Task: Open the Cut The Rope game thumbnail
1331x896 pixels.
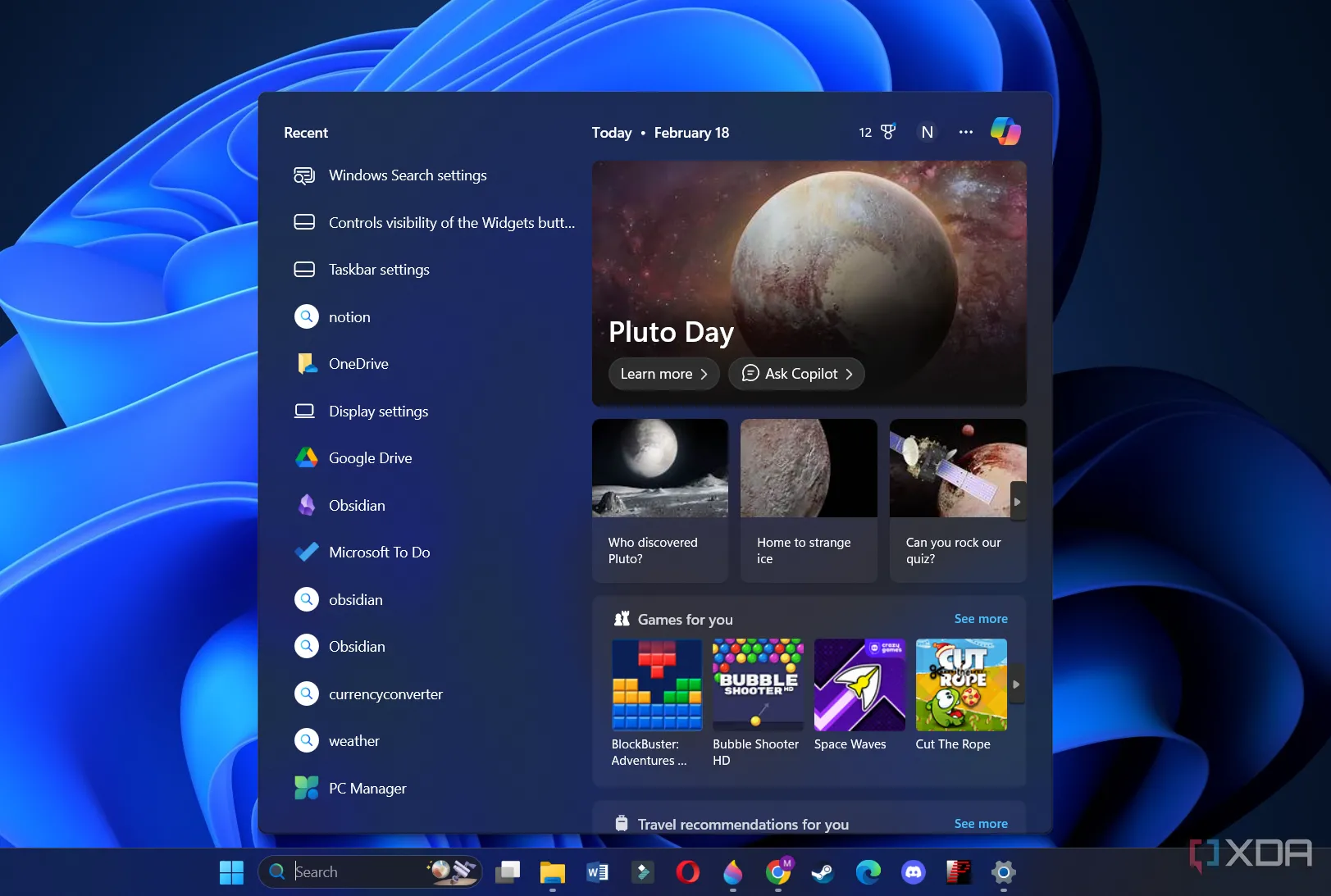Action: coord(960,685)
